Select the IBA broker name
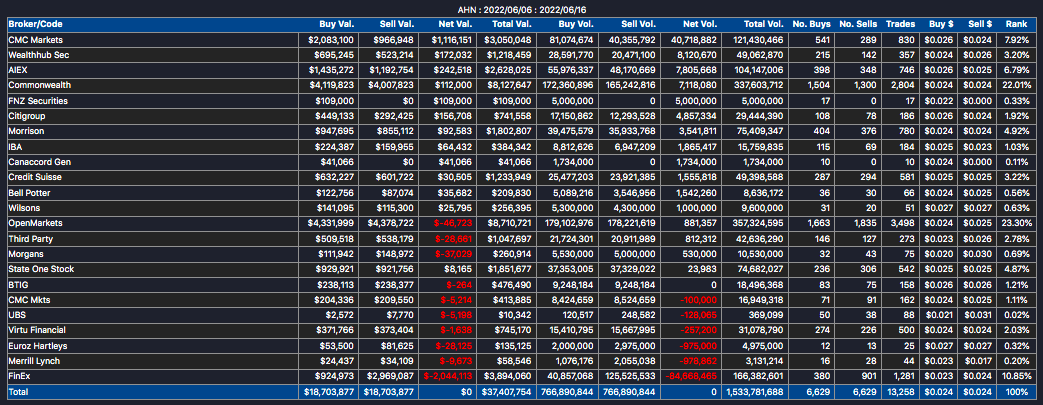This screenshot has height=405, width=1043. [15, 146]
